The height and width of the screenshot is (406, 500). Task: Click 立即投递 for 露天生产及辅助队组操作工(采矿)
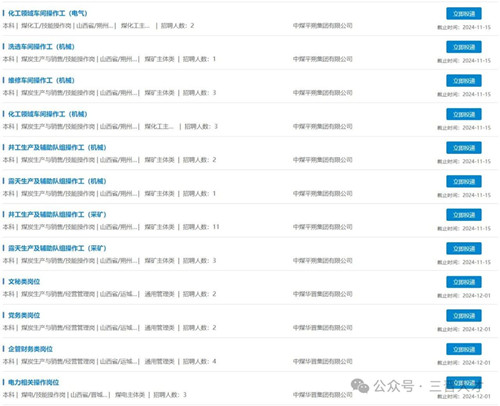click(x=464, y=248)
